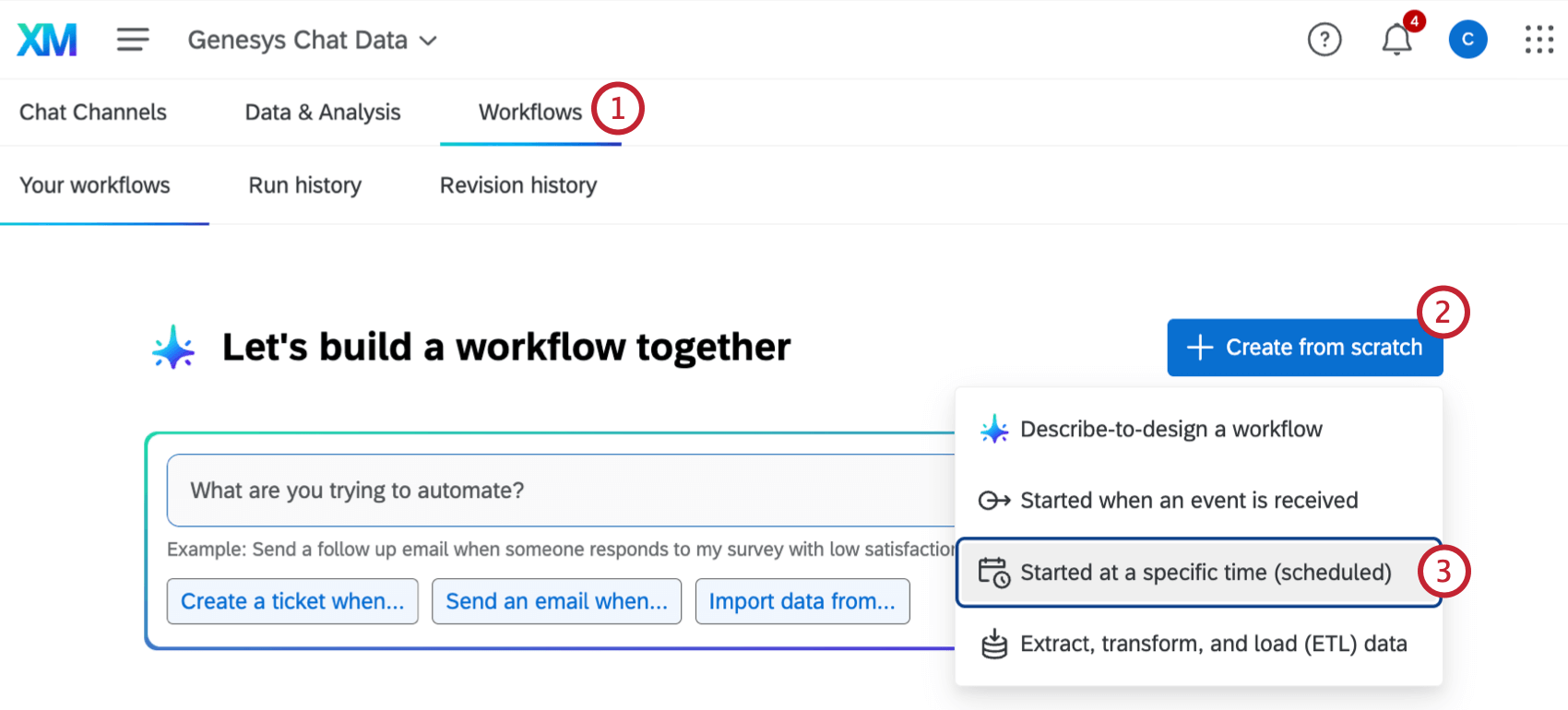View the Revision history tab
The image size is (1568, 710).
click(x=517, y=184)
